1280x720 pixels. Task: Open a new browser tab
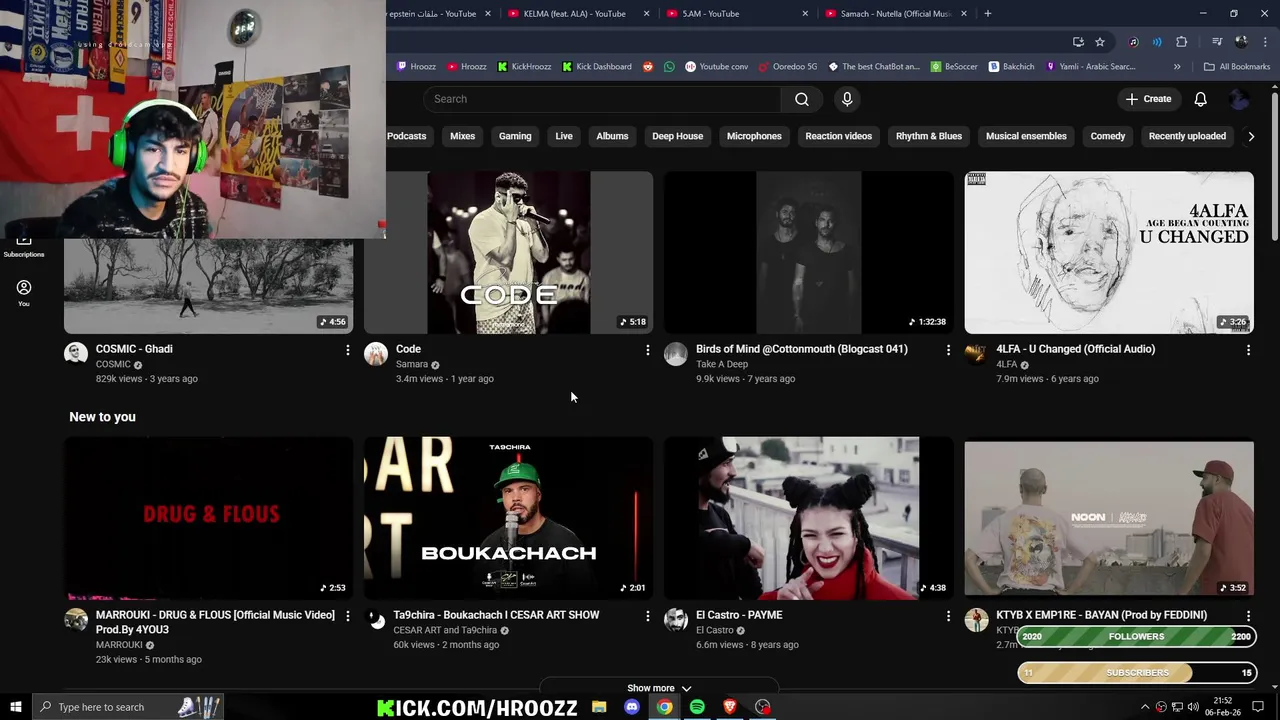[988, 14]
